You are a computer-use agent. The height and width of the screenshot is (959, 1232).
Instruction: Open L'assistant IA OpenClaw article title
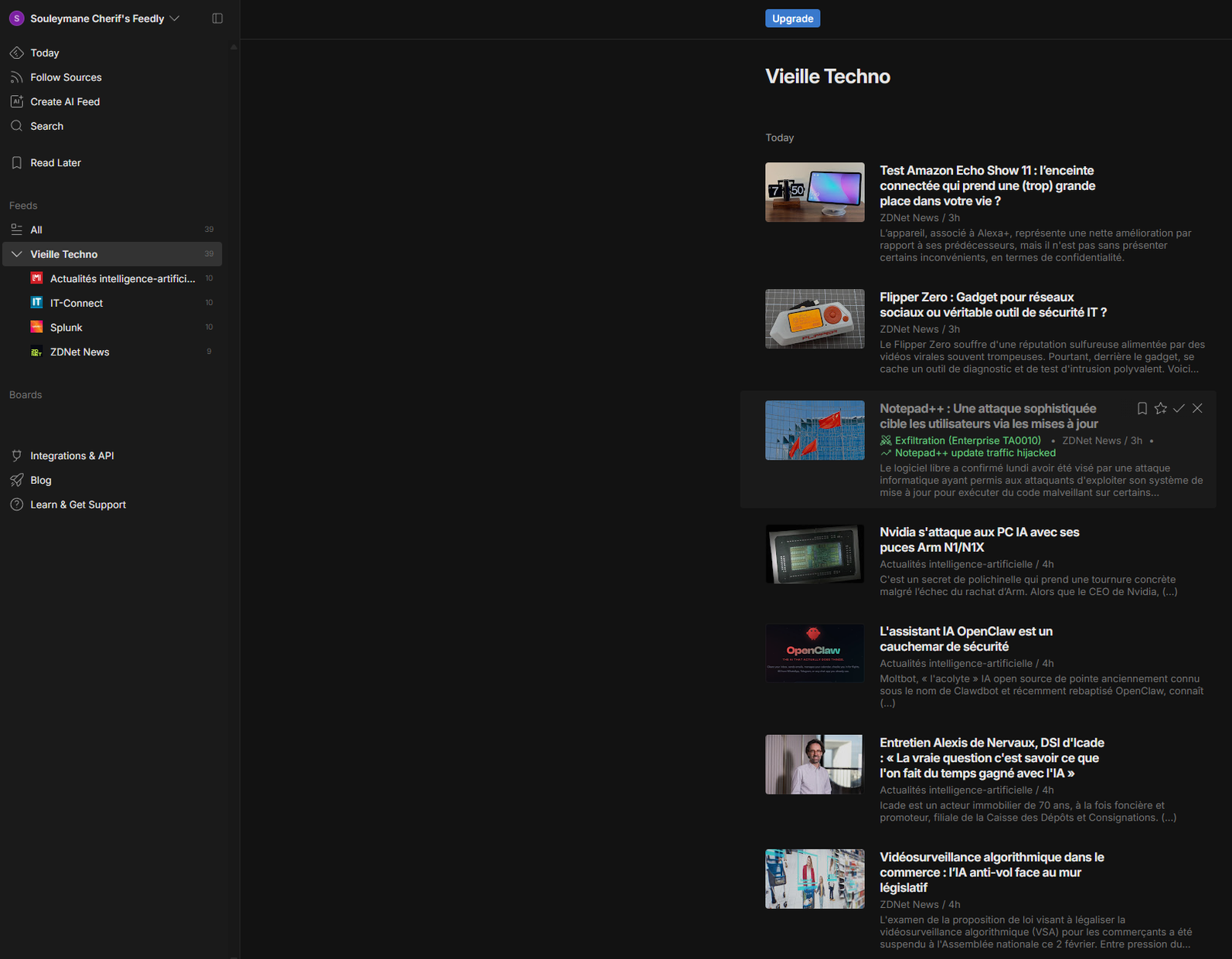(x=966, y=638)
